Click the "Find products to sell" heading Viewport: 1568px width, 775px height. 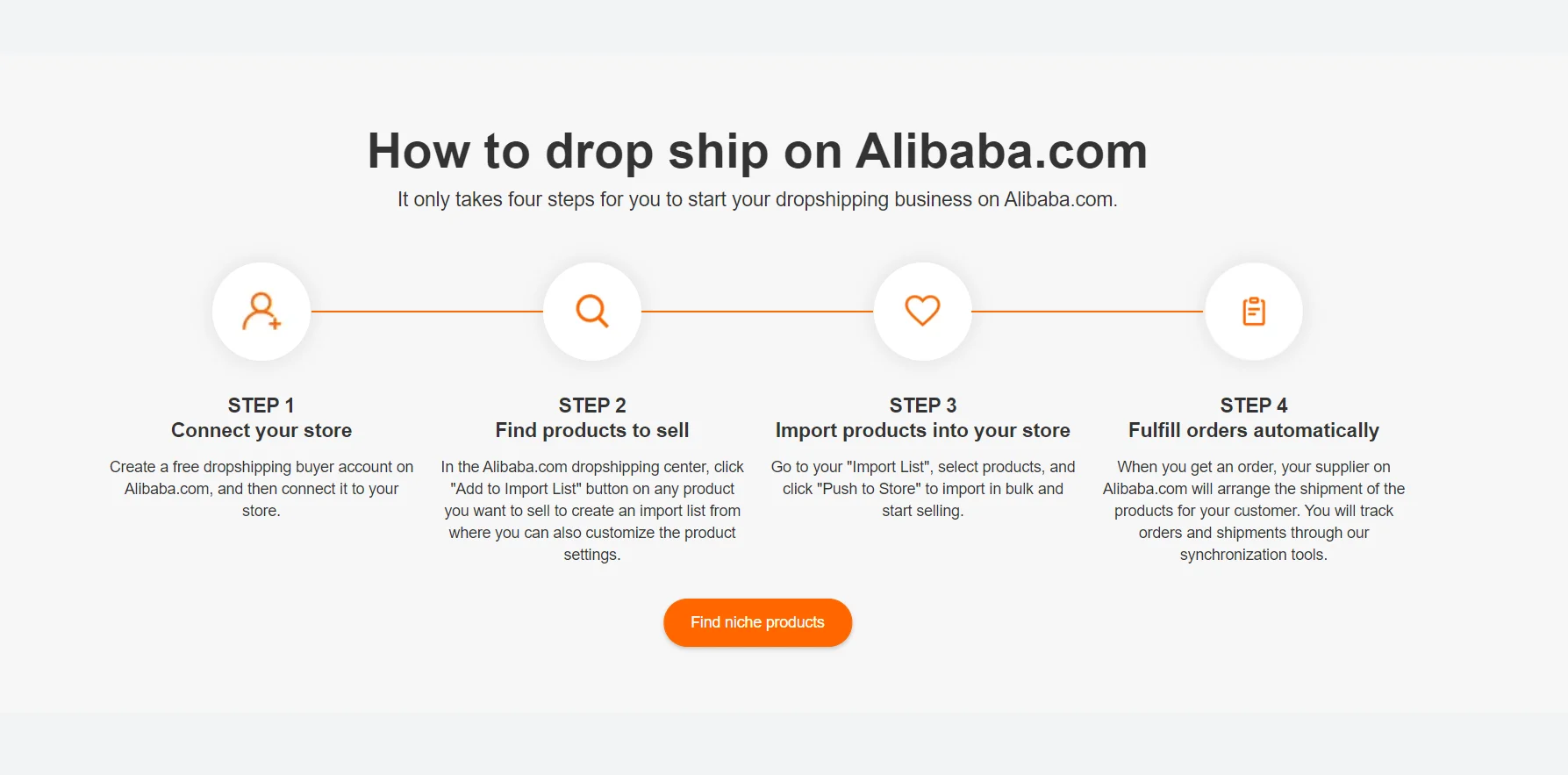592,430
